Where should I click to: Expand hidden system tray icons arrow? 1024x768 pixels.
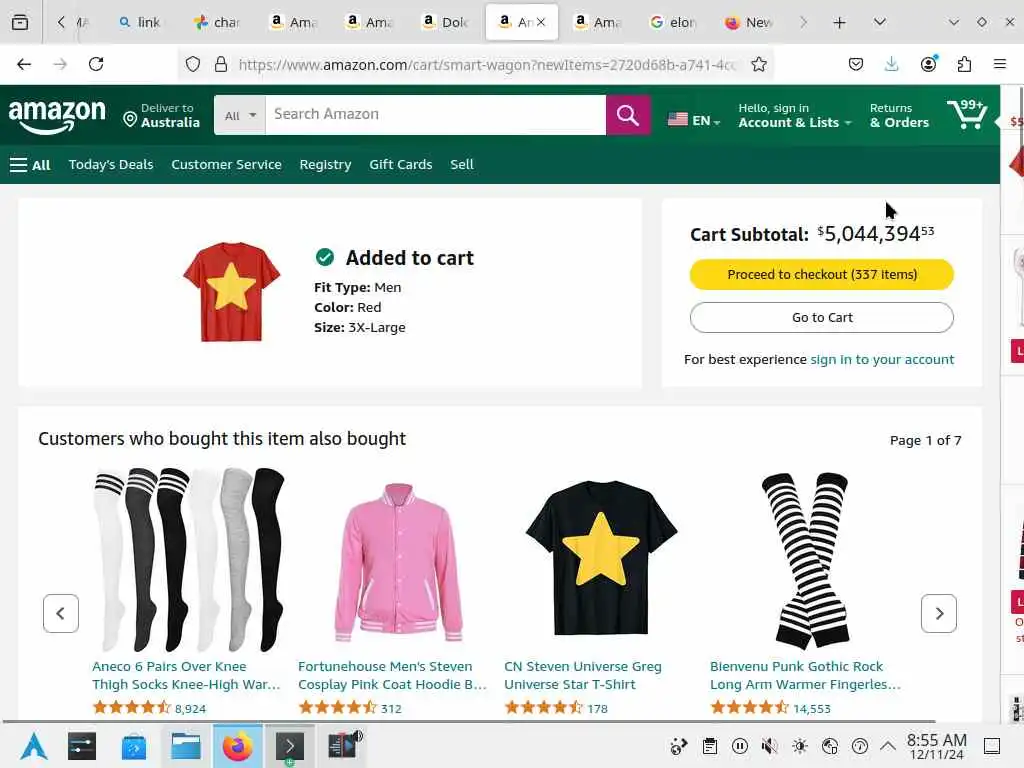[888, 746]
